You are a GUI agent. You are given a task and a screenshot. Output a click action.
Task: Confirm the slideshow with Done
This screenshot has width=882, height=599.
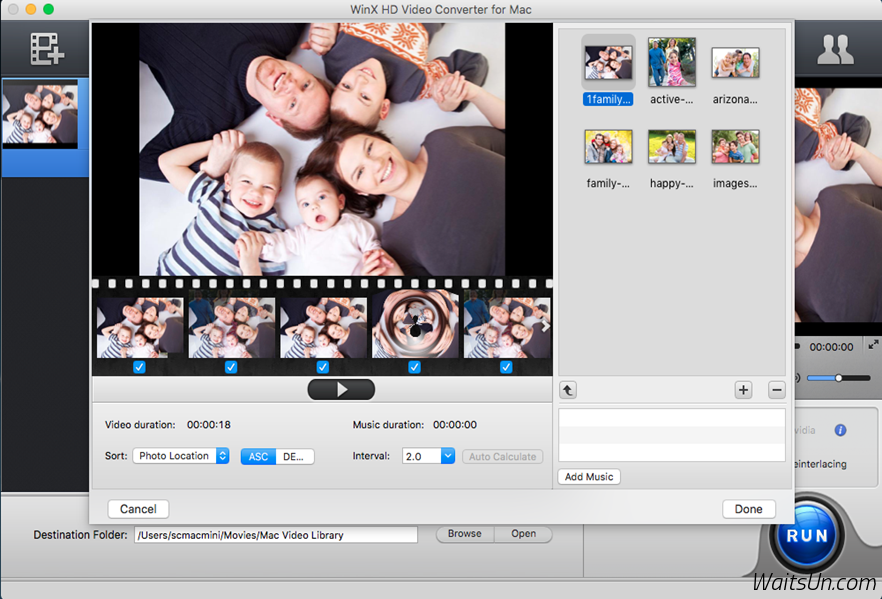click(748, 509)
